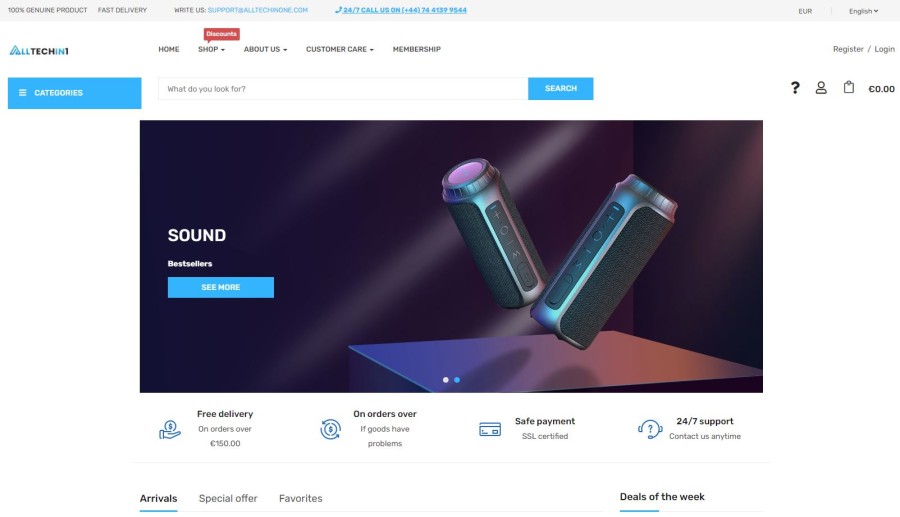This screenshot has width=900, height=517.
Task: Switch to the Special offer tab
Action: pos(228,498)
